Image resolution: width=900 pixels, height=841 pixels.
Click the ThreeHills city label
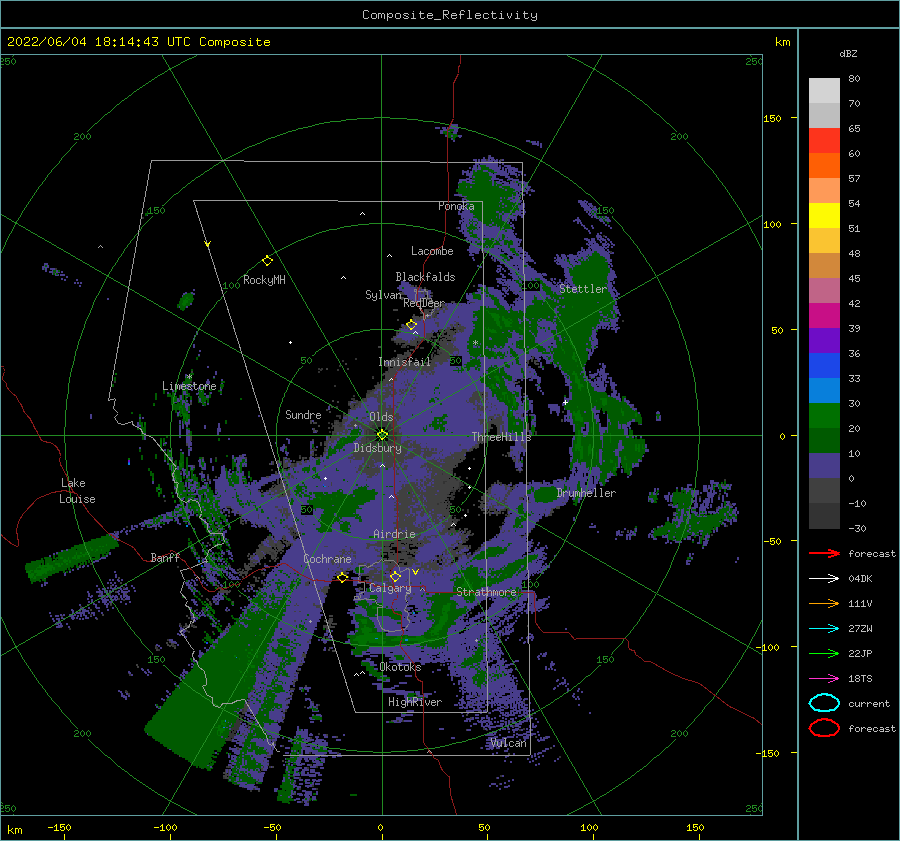pos(502,437)
